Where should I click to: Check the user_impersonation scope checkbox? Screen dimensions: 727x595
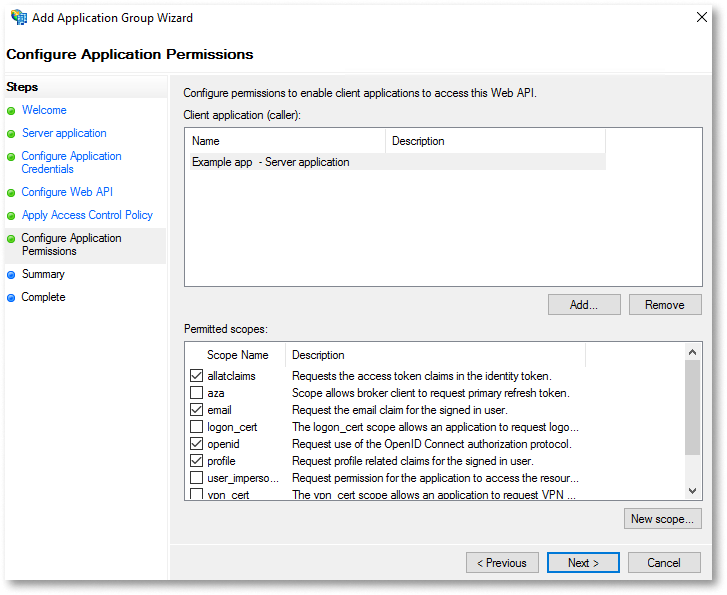[x=197, y=477]
